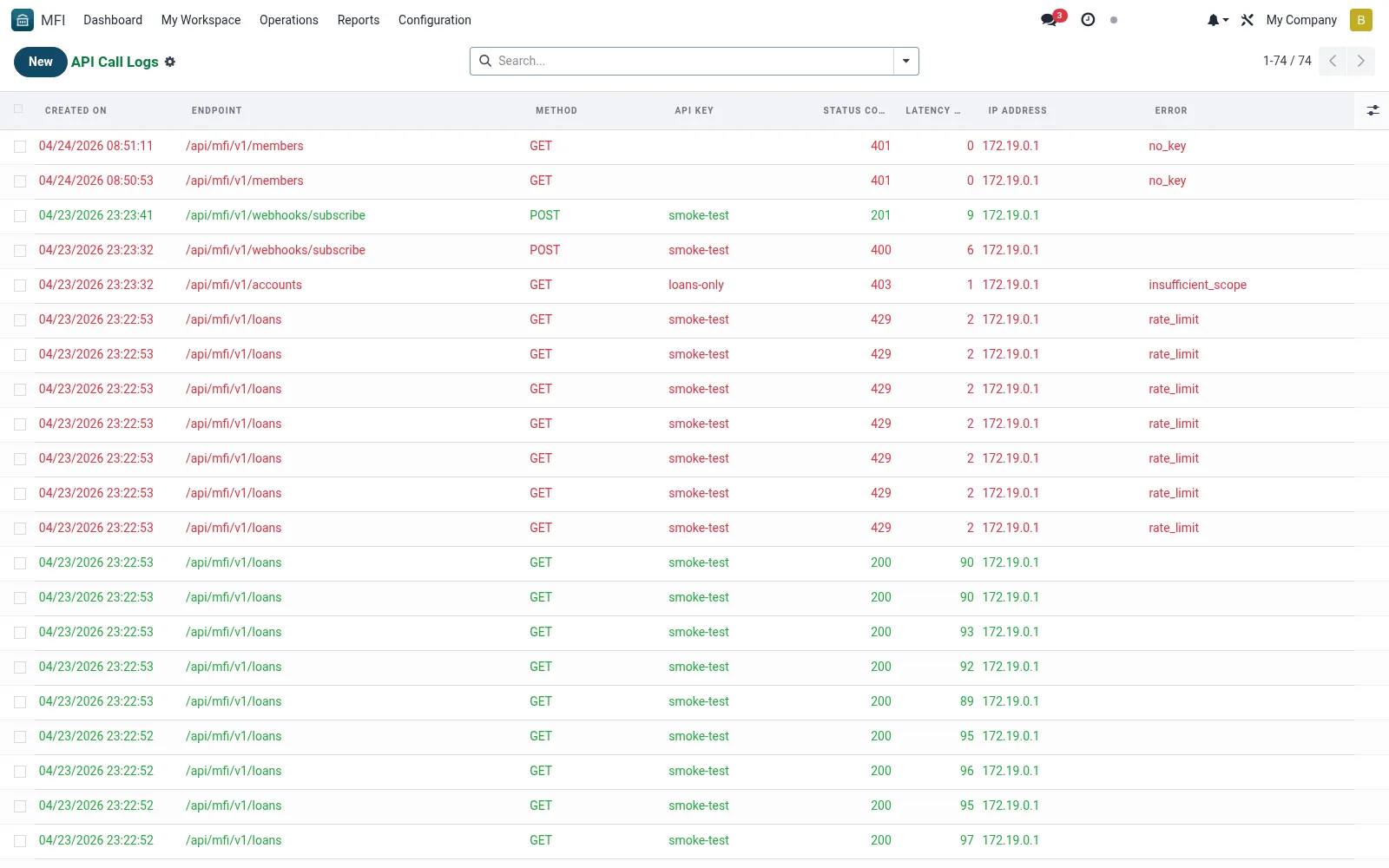Open the Reports menu

(359, 20)
